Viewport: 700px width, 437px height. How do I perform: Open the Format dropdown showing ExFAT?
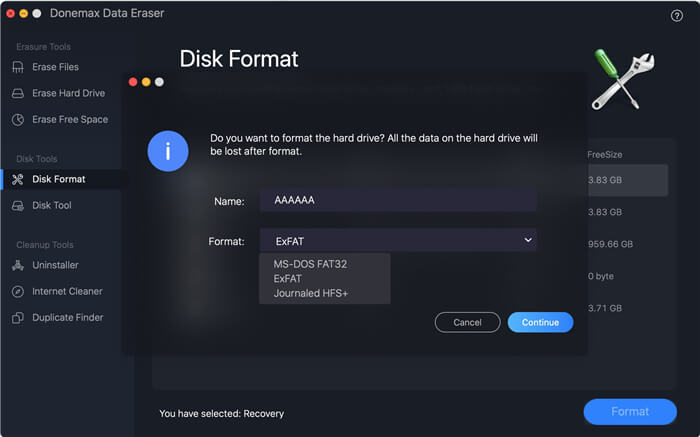pyautogui.click(x=398, y=241)
